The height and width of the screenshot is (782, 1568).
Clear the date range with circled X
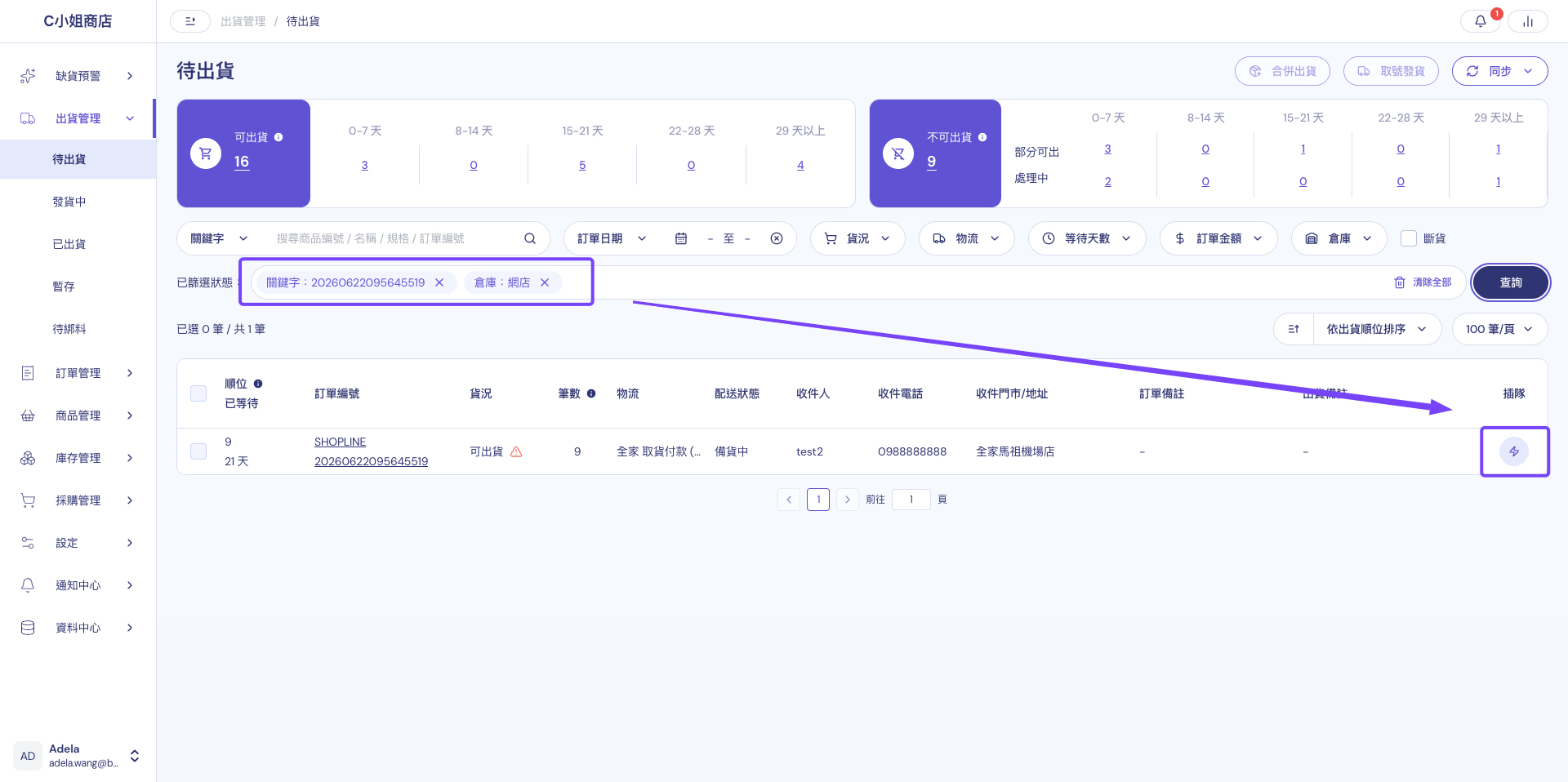(777, 238)
